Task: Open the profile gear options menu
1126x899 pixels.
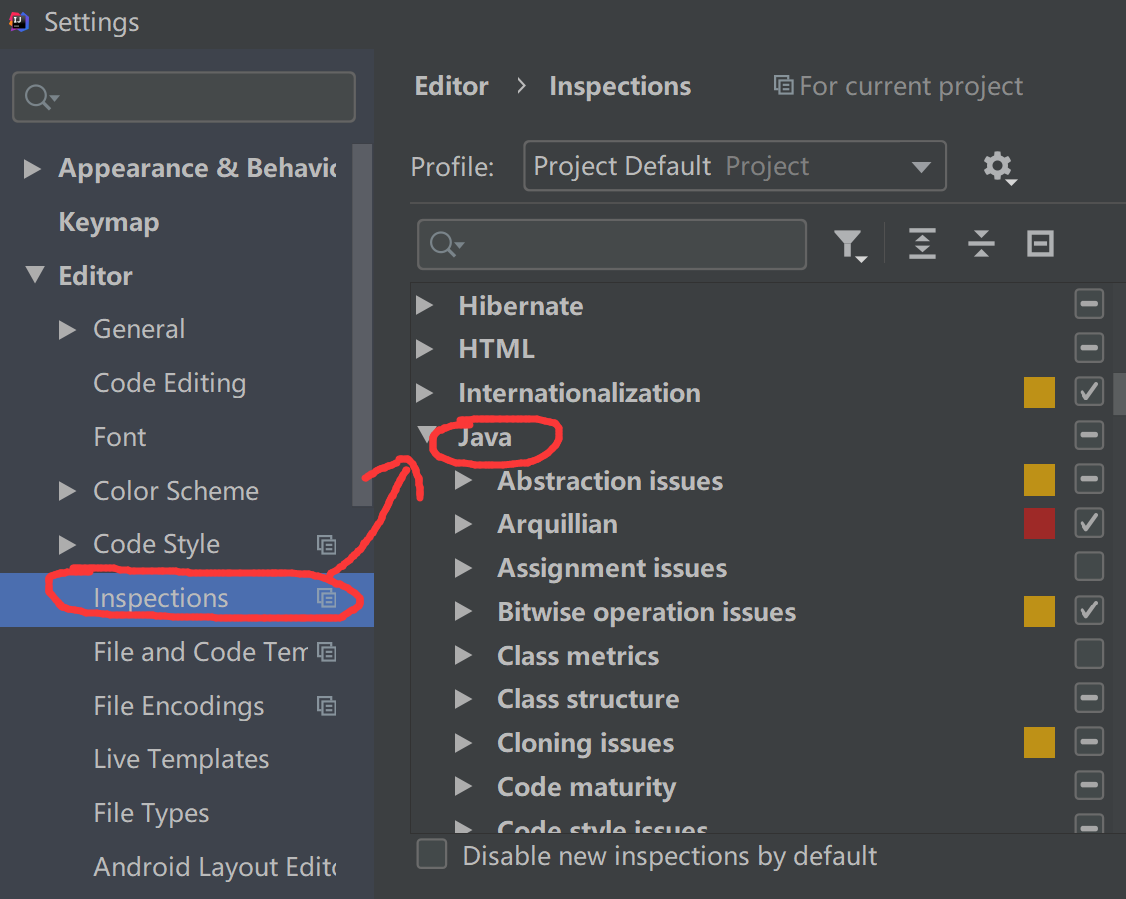Action: click(x=999, y=167)
